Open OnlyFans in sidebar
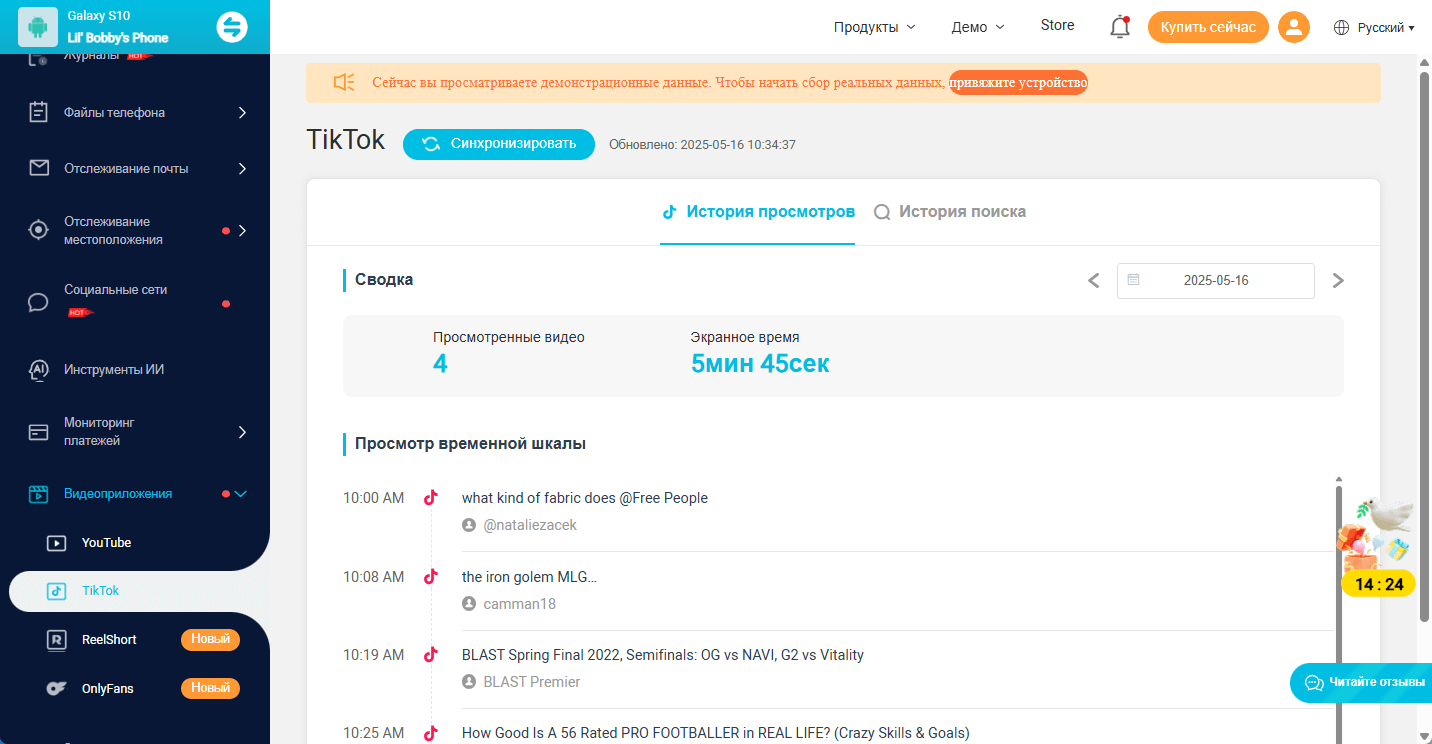This screenshot has width=1432, height=744. coord(107,689)
